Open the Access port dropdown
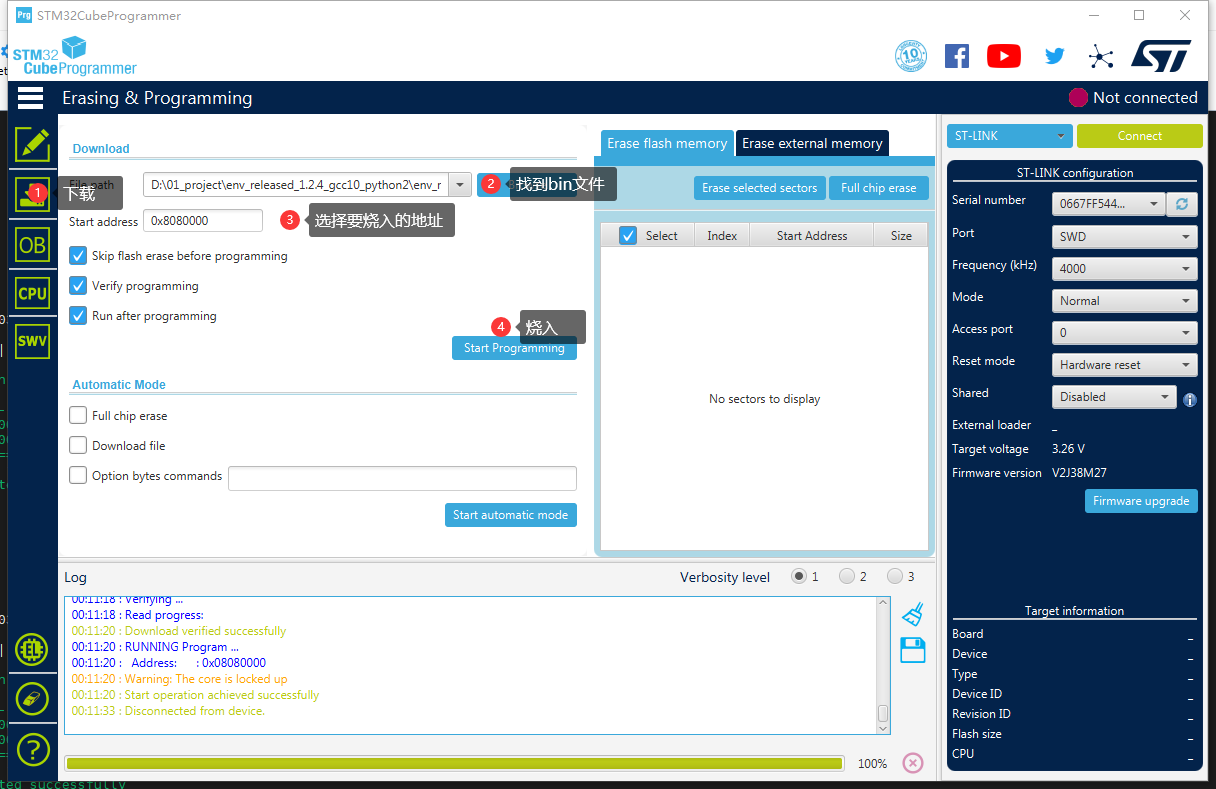This screenshot has width=1216, height=789. [1125, 333]
